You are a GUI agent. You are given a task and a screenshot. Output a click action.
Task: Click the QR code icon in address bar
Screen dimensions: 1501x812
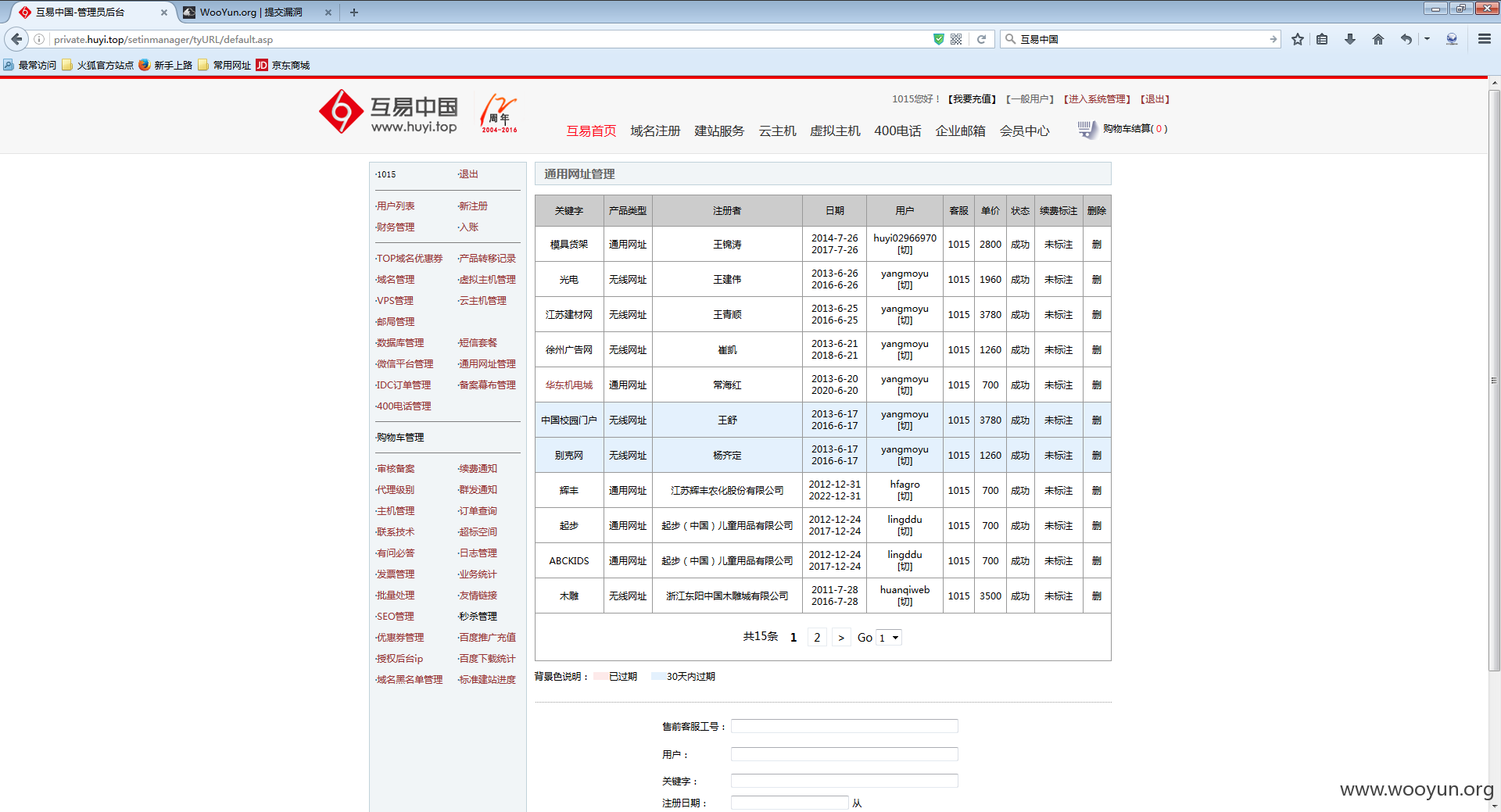point(956,39)
